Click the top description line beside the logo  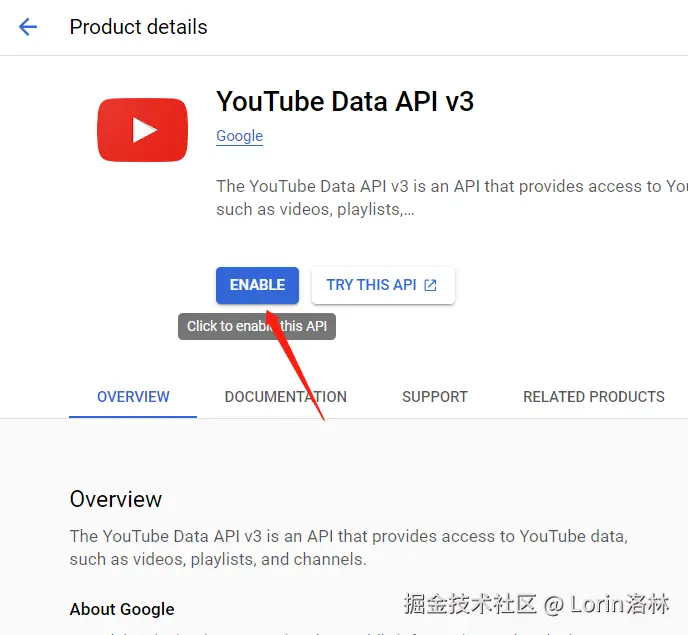click(452, 187)
